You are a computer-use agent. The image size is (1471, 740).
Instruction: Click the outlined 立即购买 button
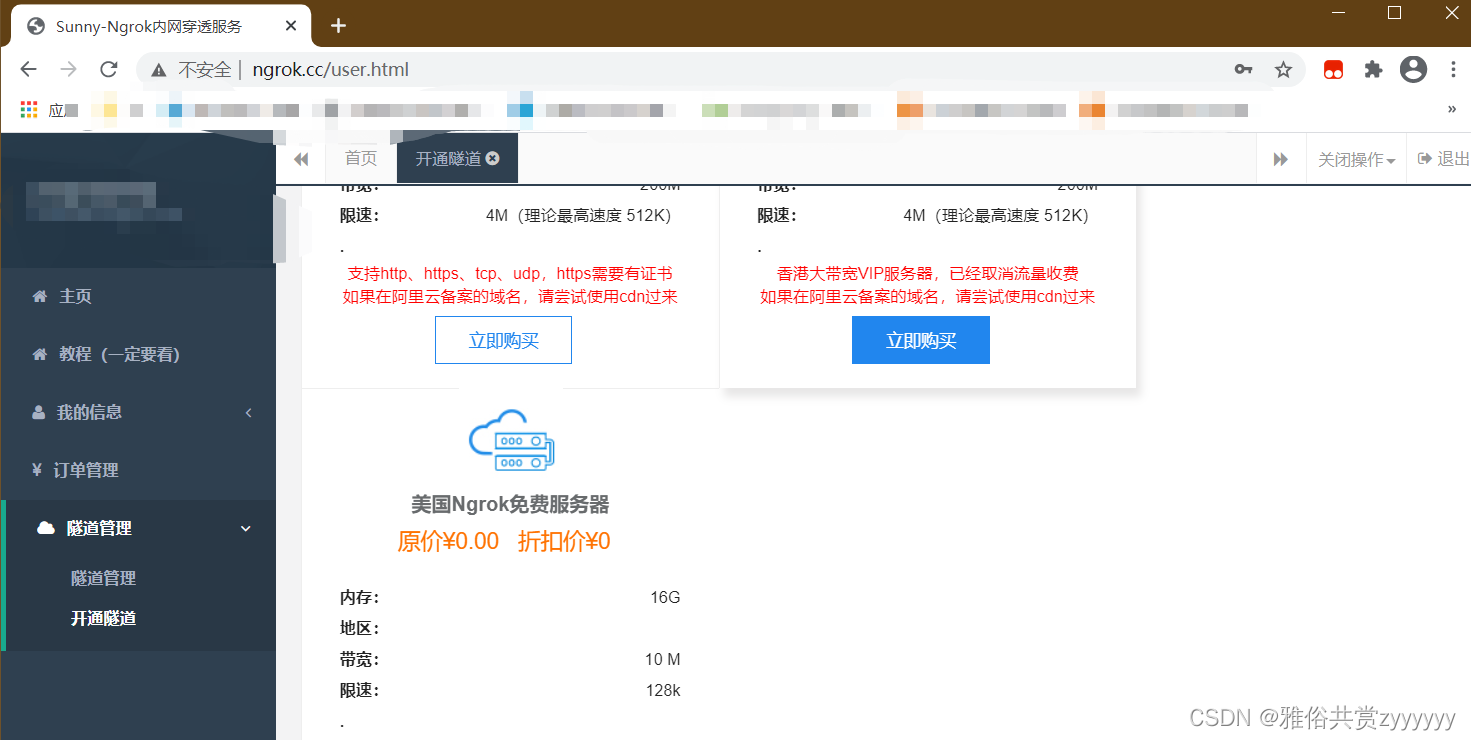click(503, 340)
